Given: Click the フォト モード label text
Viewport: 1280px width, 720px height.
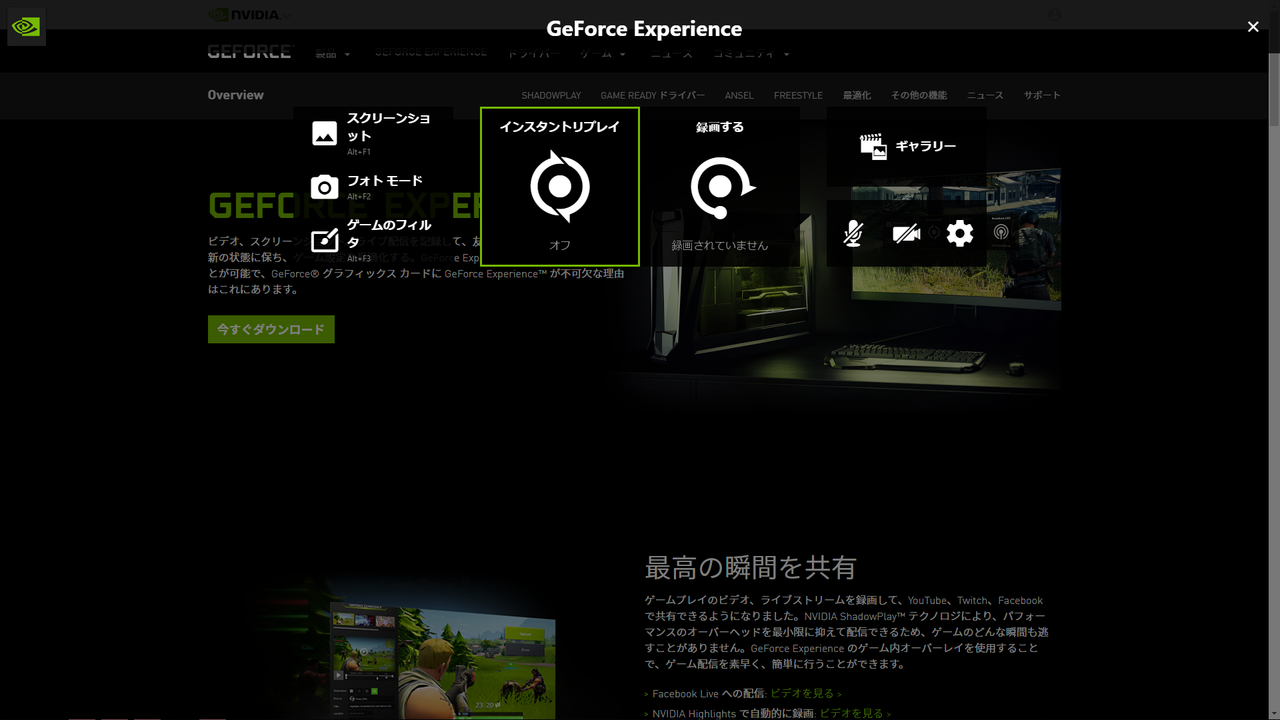Looking at the screenshot, I should pyautogui.click(x=385, y=181).
